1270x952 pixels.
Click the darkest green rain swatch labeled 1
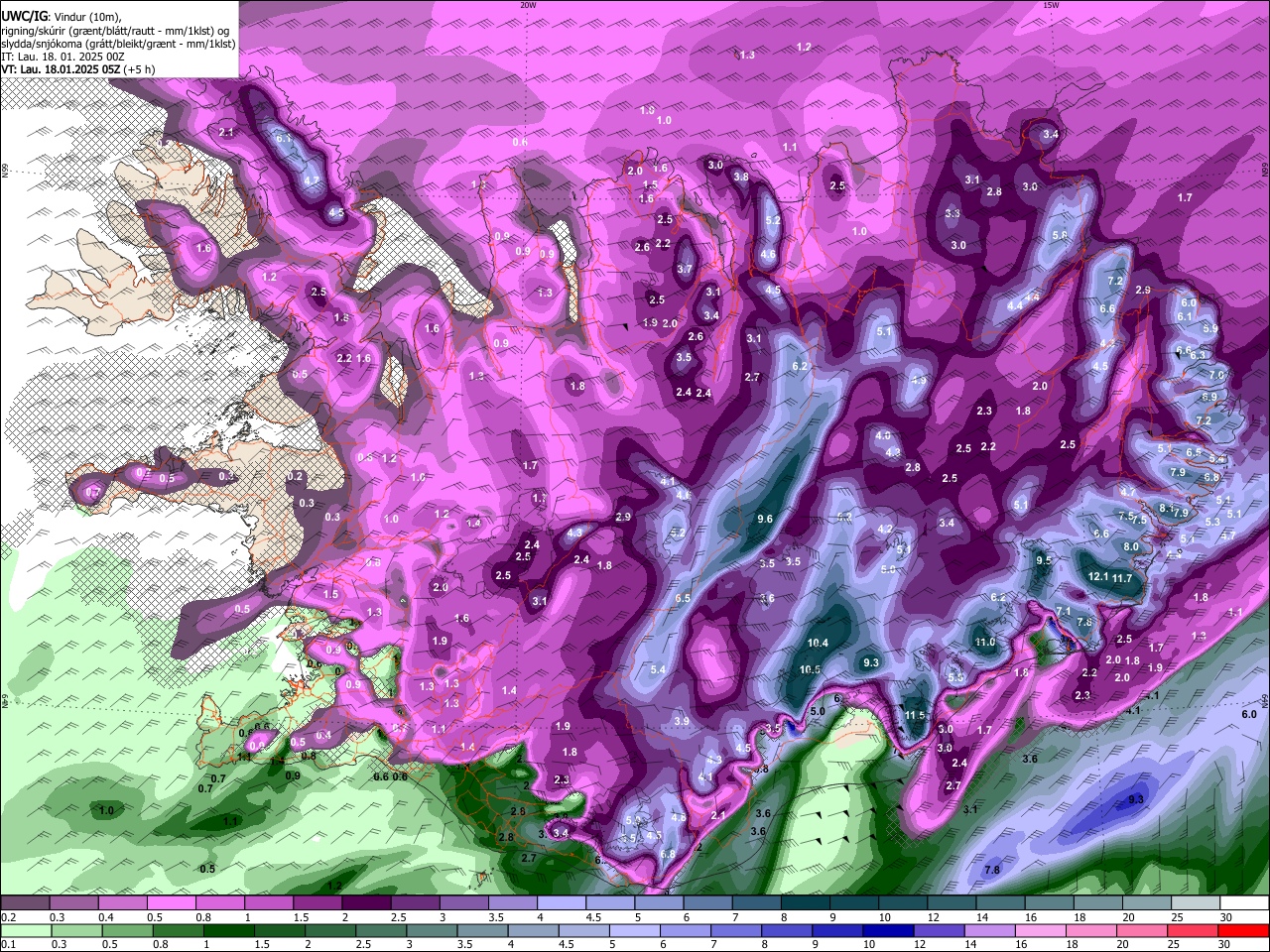click(230, 931)
